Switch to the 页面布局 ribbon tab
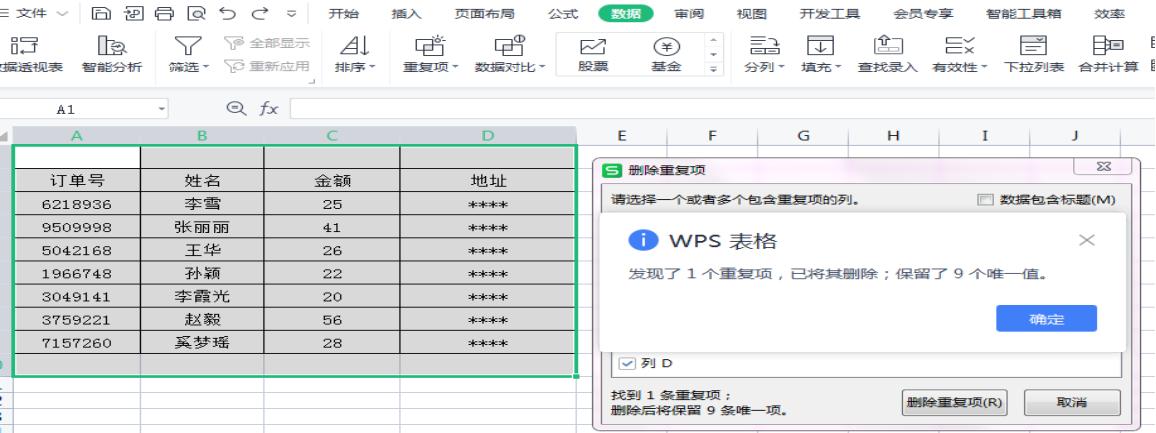This screenshot has width=1156, height=433. (484, 13)
